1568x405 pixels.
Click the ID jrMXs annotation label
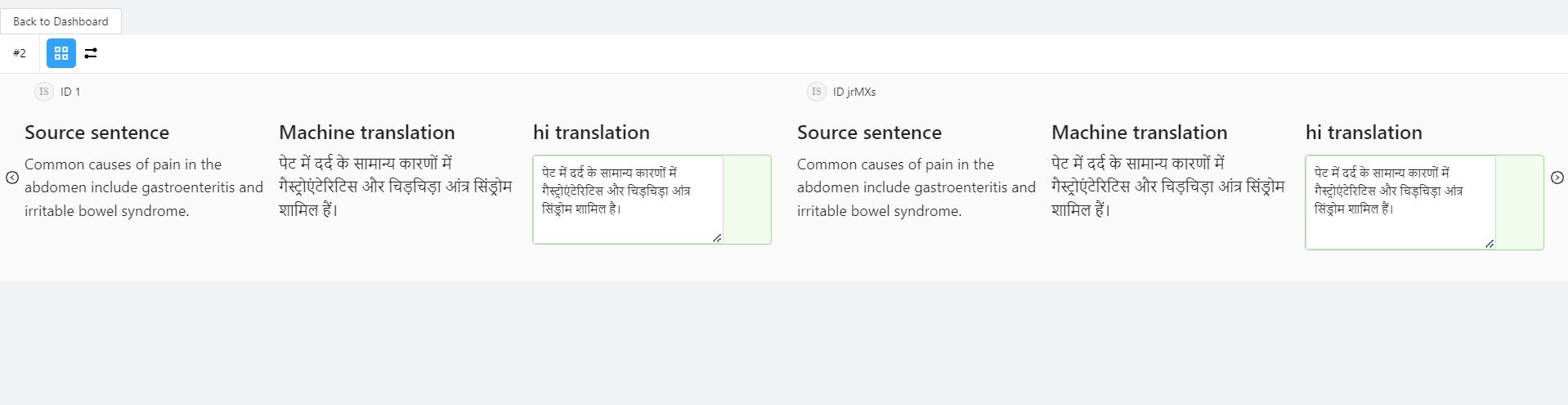pos(854,92)
